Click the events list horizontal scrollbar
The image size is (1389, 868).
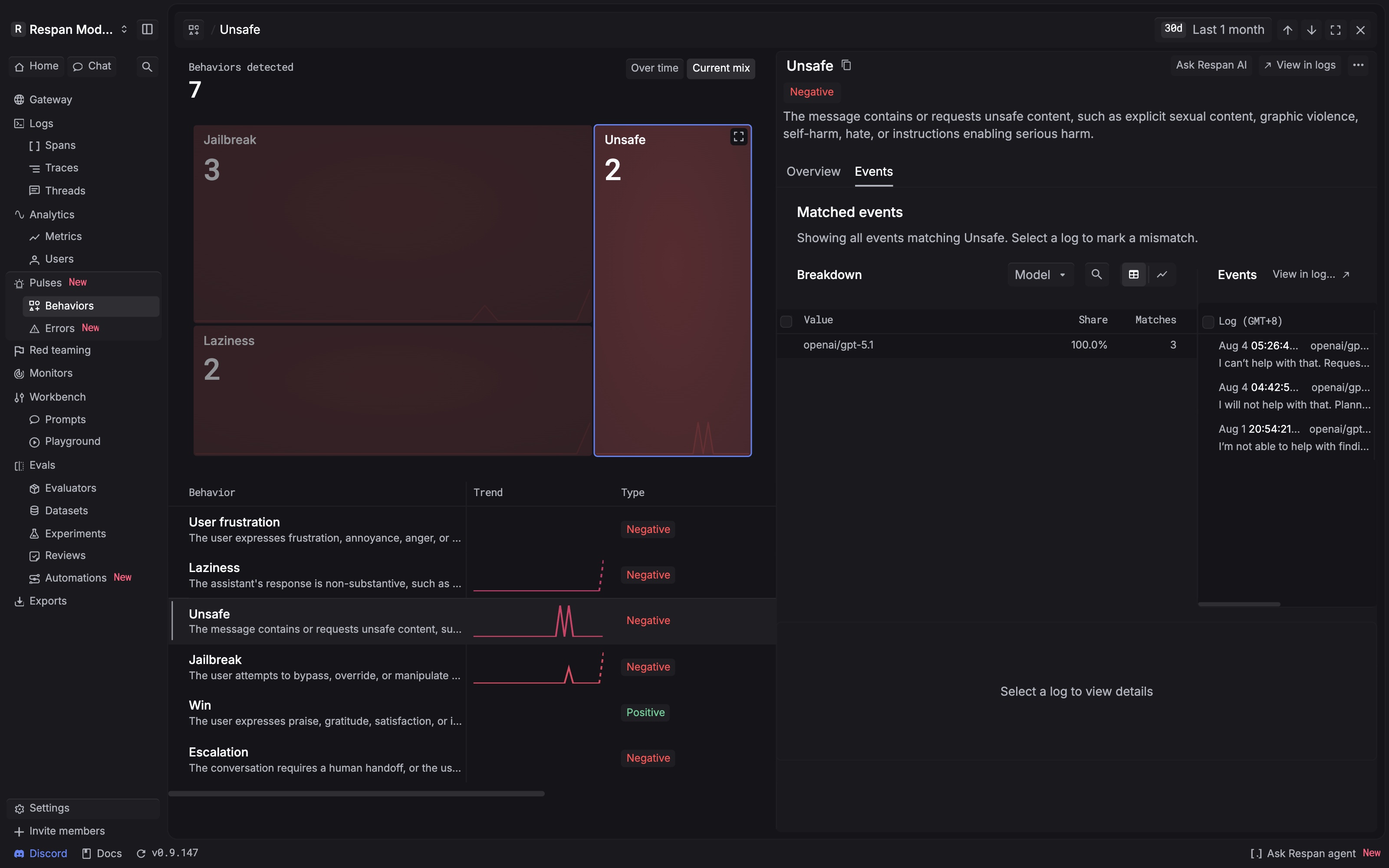(1239, 605)
